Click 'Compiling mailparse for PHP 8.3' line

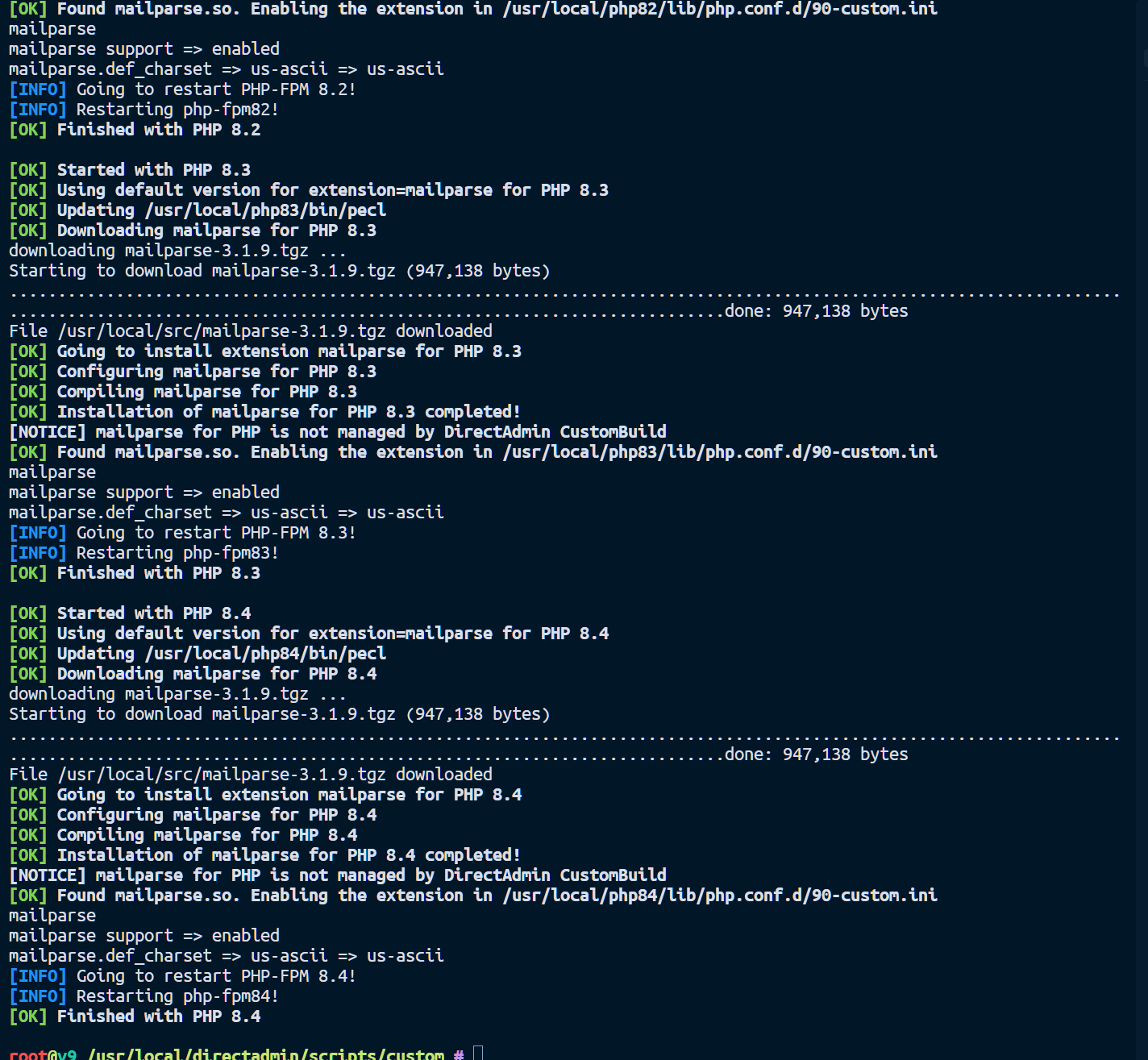[206, 392]
